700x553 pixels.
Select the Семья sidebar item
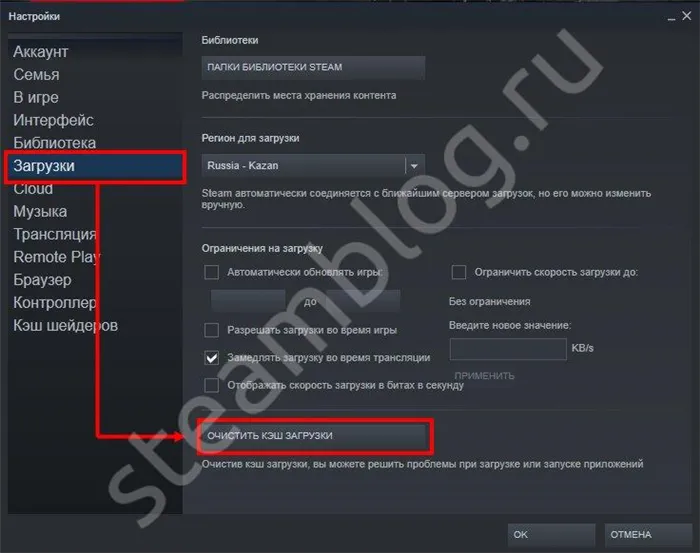pyautogui.click(x=36, y=75)
